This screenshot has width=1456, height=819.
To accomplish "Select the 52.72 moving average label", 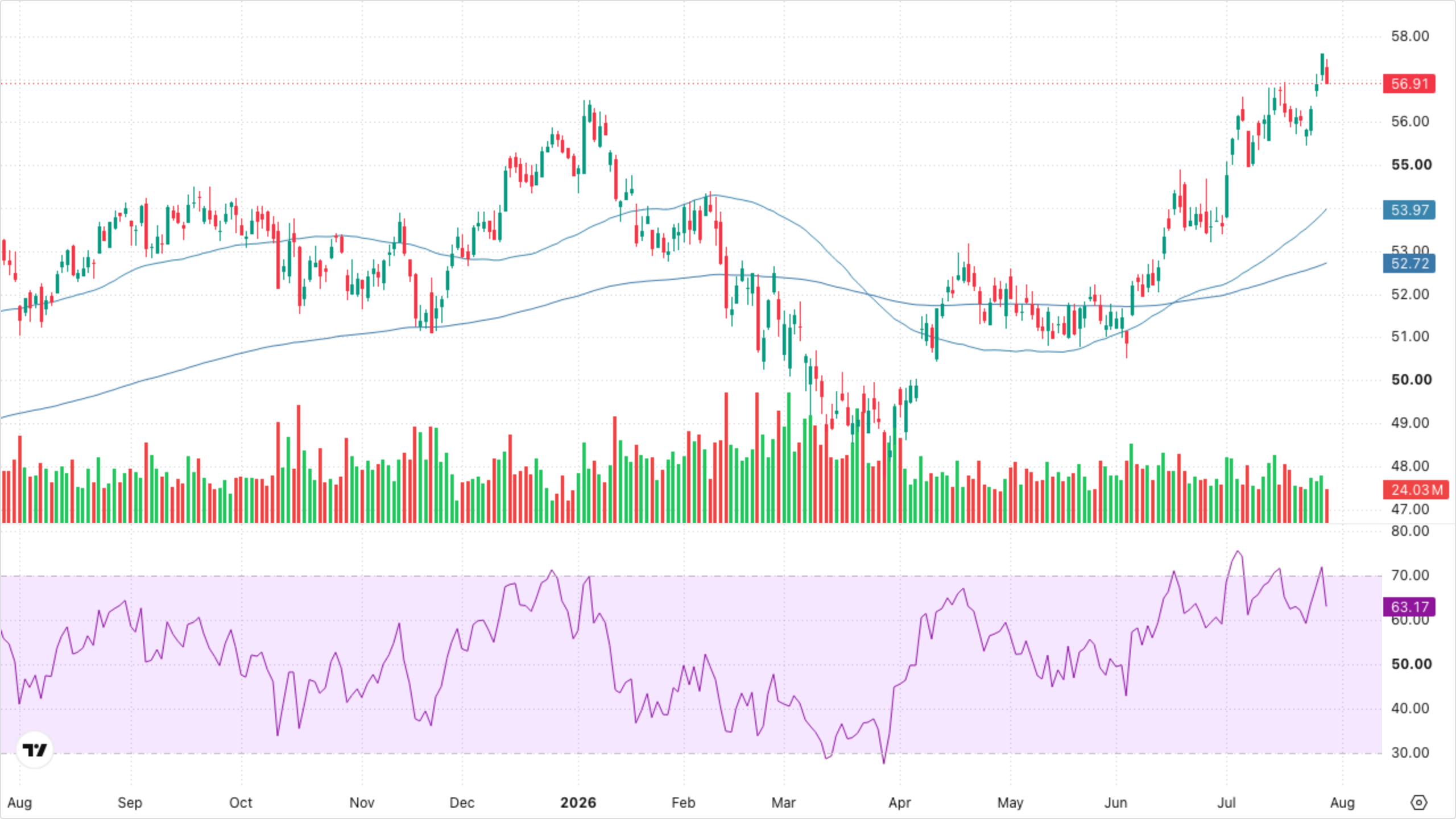I will (1409, 263).
